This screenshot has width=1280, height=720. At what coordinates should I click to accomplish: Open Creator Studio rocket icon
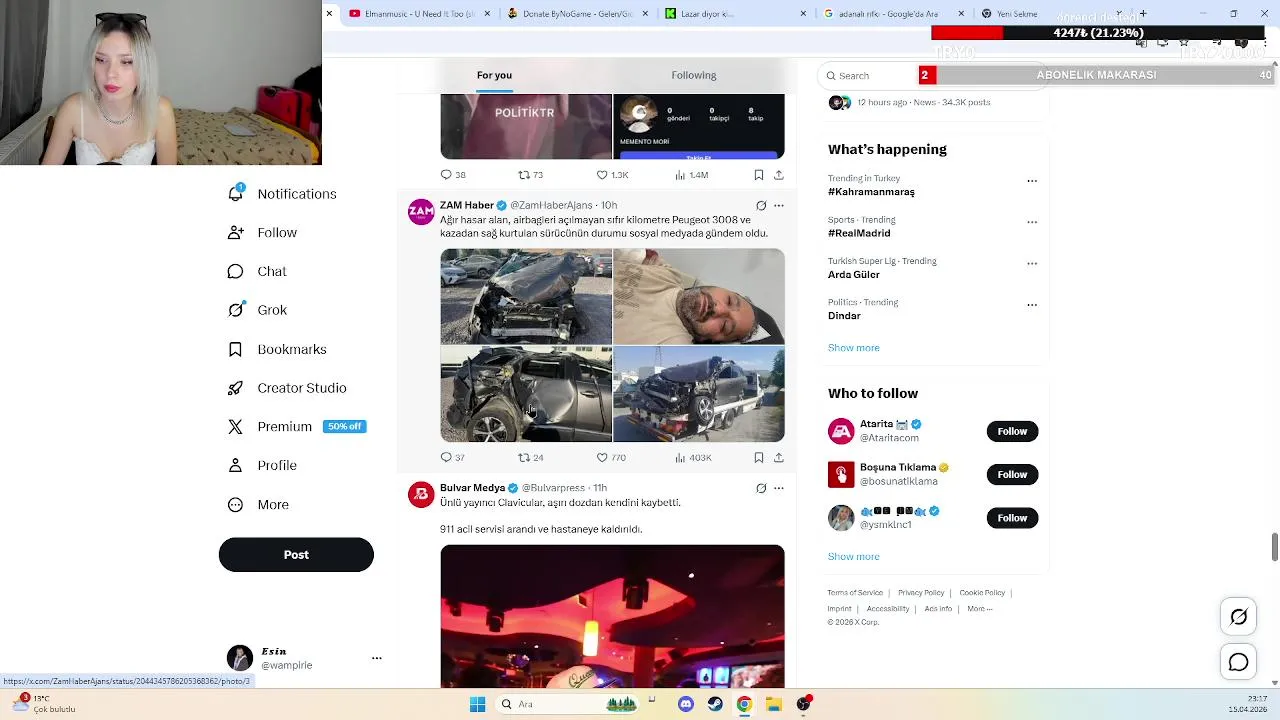(x=235, y=388)
